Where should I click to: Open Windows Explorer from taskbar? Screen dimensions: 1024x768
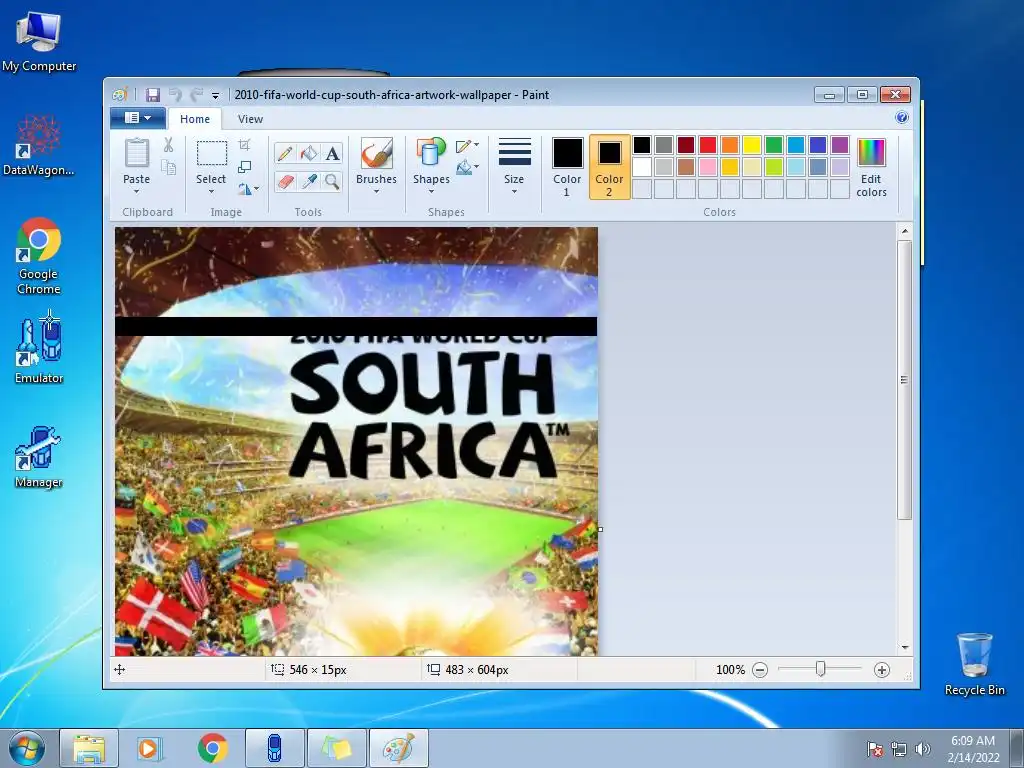[x=89, y=748]
